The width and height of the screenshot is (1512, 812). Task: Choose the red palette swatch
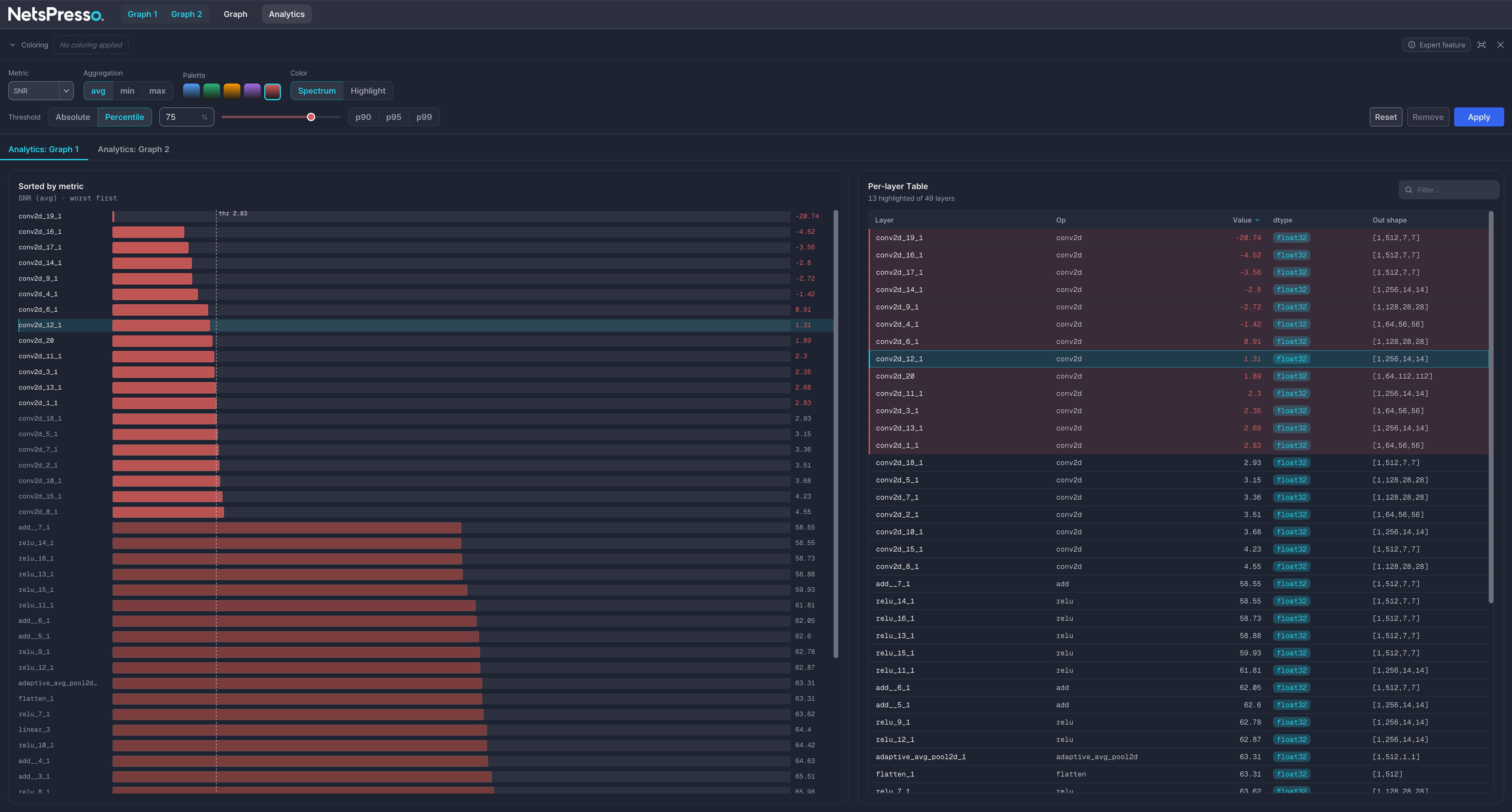[272, 92]
